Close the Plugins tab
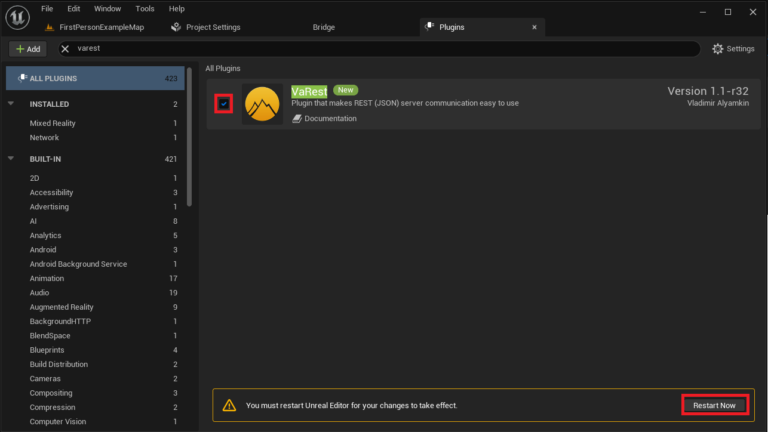Screen dimensions: 768x432 coord(534,27)
